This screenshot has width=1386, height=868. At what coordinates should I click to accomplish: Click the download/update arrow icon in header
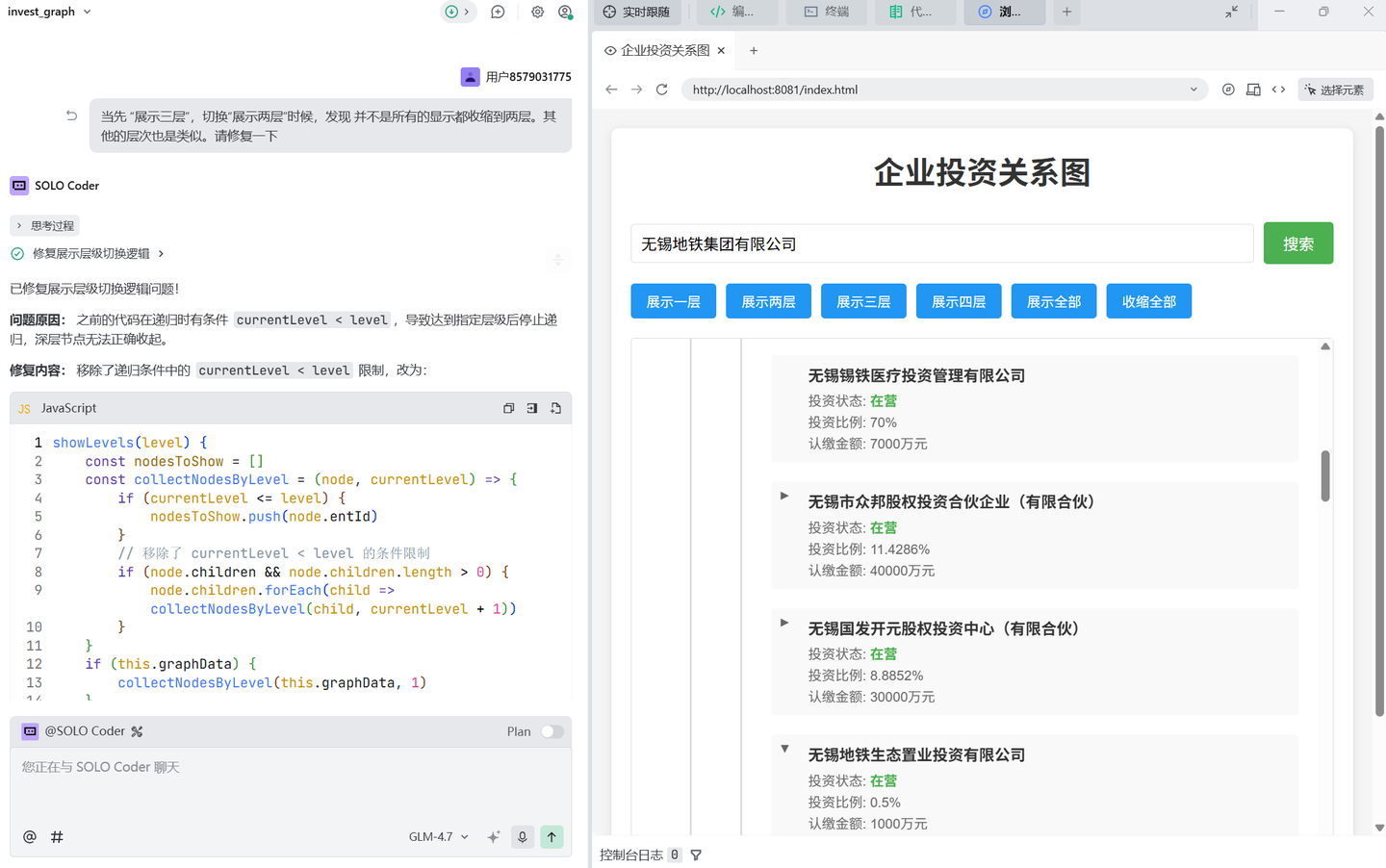pyautogui.click(x=451, y=12)
